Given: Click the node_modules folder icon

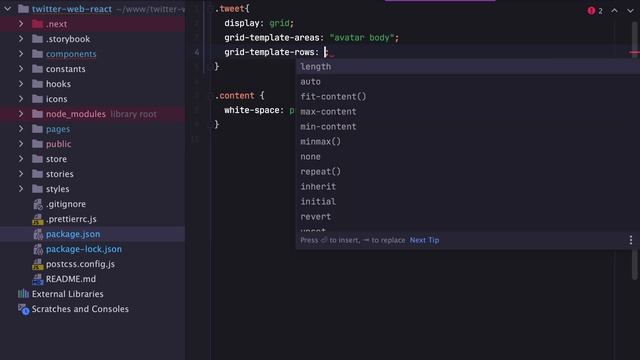Looking at the screenshot, I should coord(37,114).
